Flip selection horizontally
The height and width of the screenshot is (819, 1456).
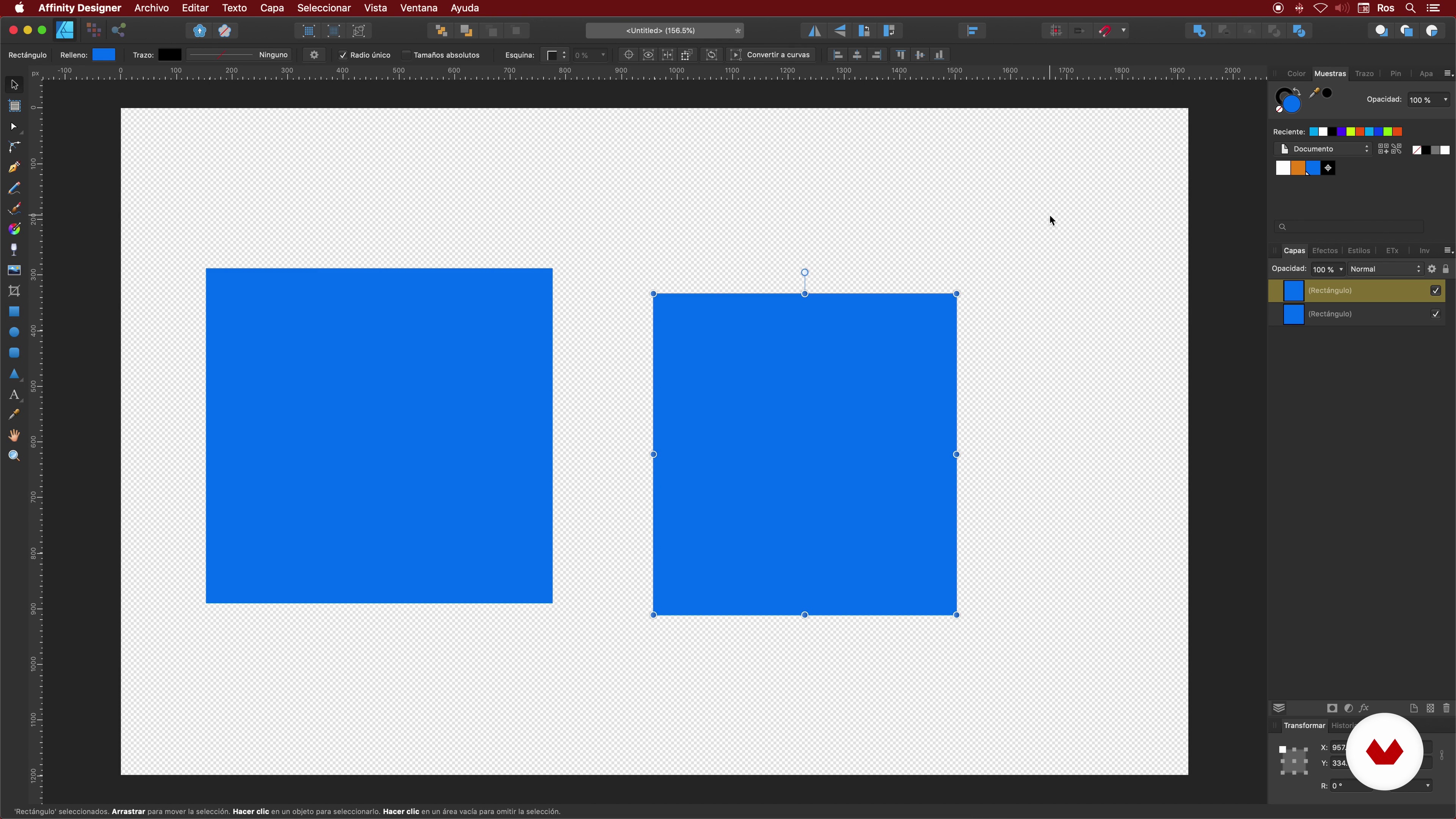coord(814,30)
